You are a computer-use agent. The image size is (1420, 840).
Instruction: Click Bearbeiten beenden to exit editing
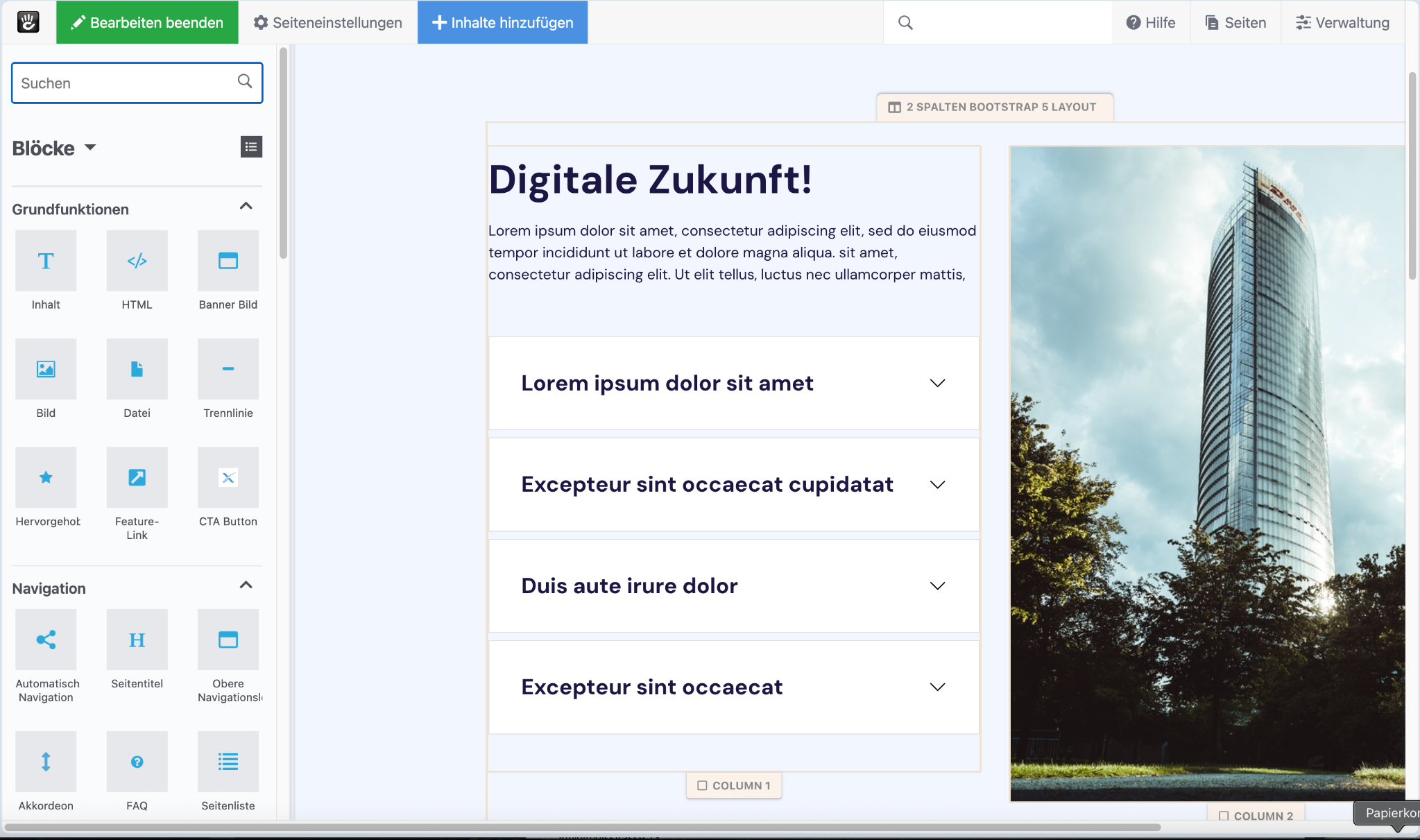(x=147, y=22)
